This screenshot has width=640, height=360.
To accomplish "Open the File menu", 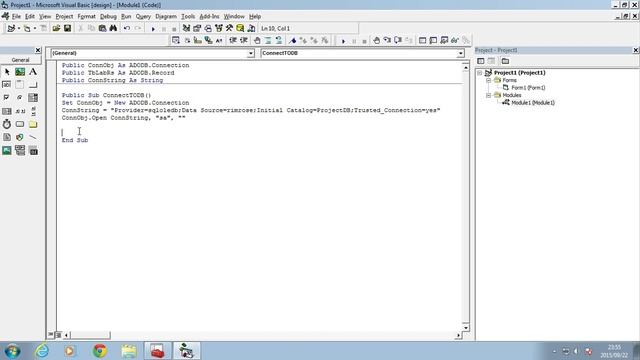I will click(x=16, y=16).
